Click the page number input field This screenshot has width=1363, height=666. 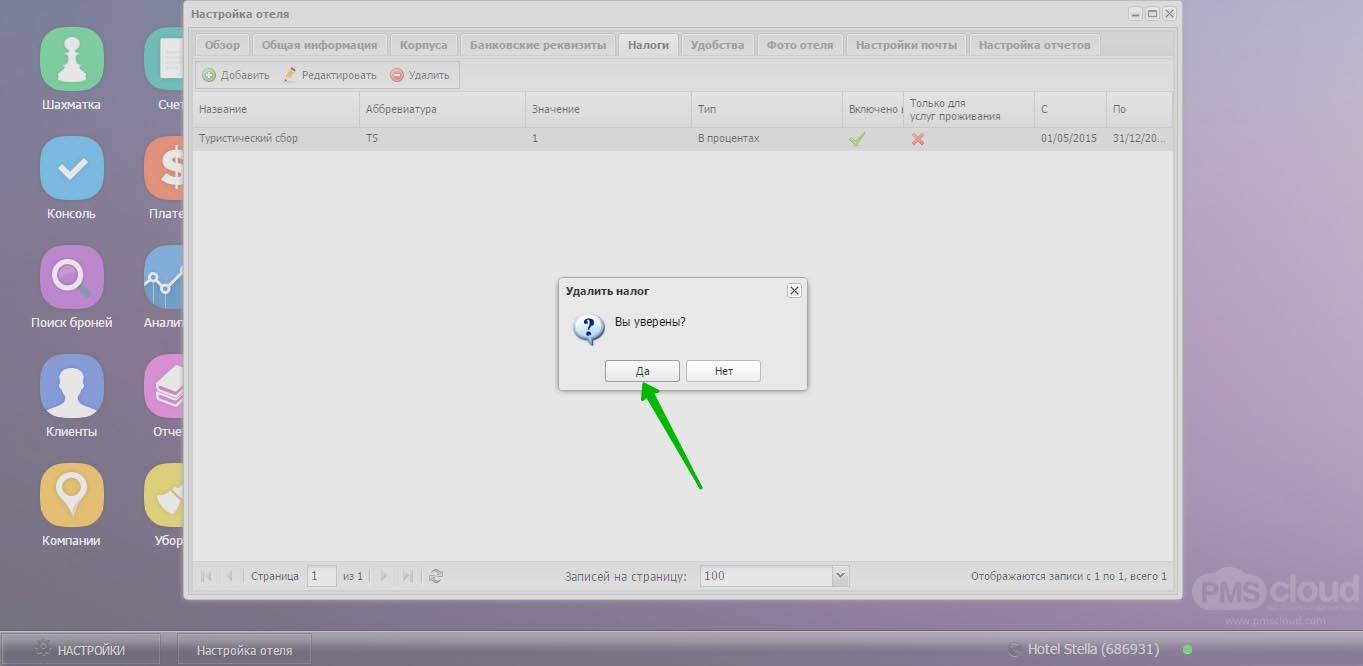pos(321,576)
